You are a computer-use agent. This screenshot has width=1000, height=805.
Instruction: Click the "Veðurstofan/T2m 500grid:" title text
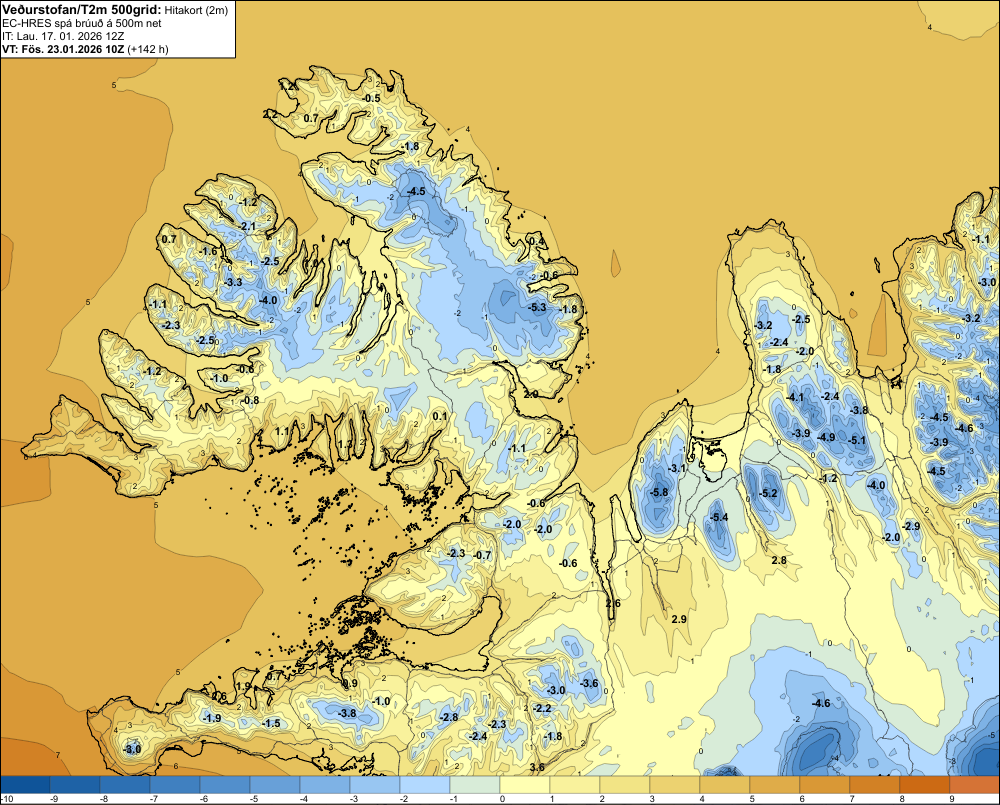pyautogui.click(x=82, y=10)
